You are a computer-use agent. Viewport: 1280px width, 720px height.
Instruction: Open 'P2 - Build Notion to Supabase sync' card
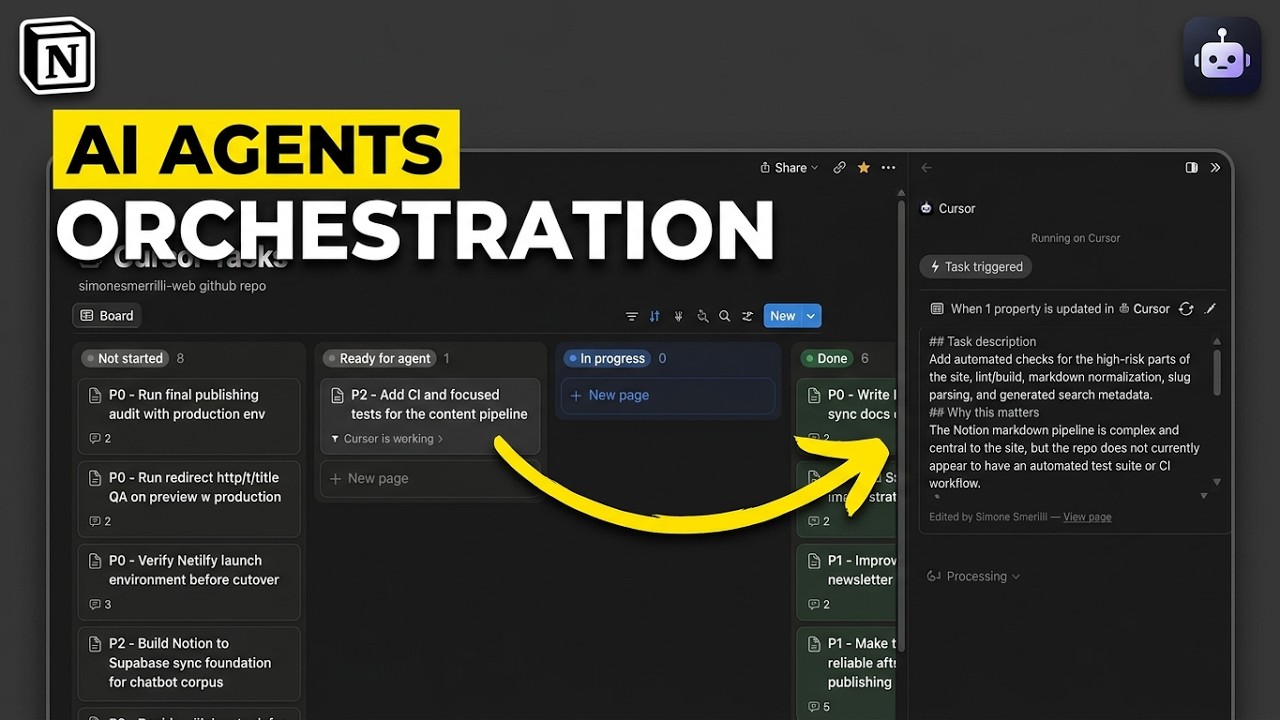(189, 664)
